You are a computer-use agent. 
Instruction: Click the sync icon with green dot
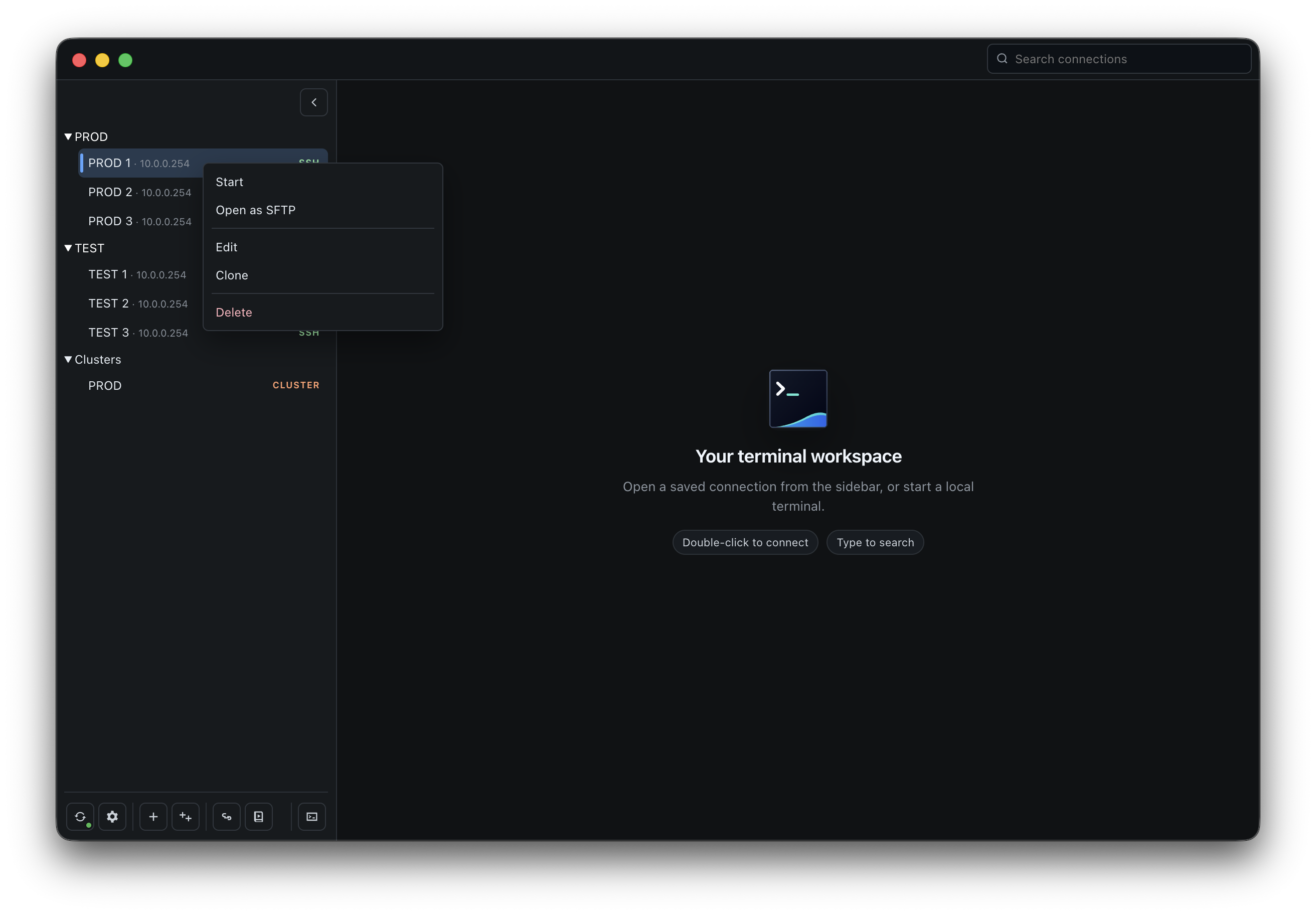tap(80, 816)
